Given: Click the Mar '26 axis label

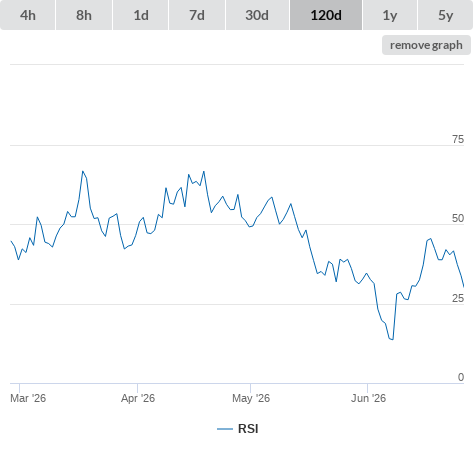Looking at the screenshot, I should point(28,398).
